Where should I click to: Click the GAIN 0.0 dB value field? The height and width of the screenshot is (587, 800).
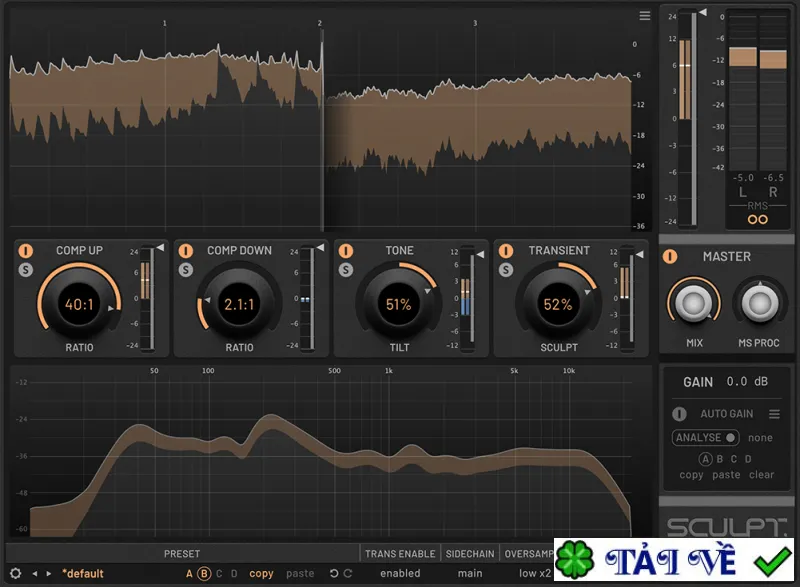click(746, 381)
